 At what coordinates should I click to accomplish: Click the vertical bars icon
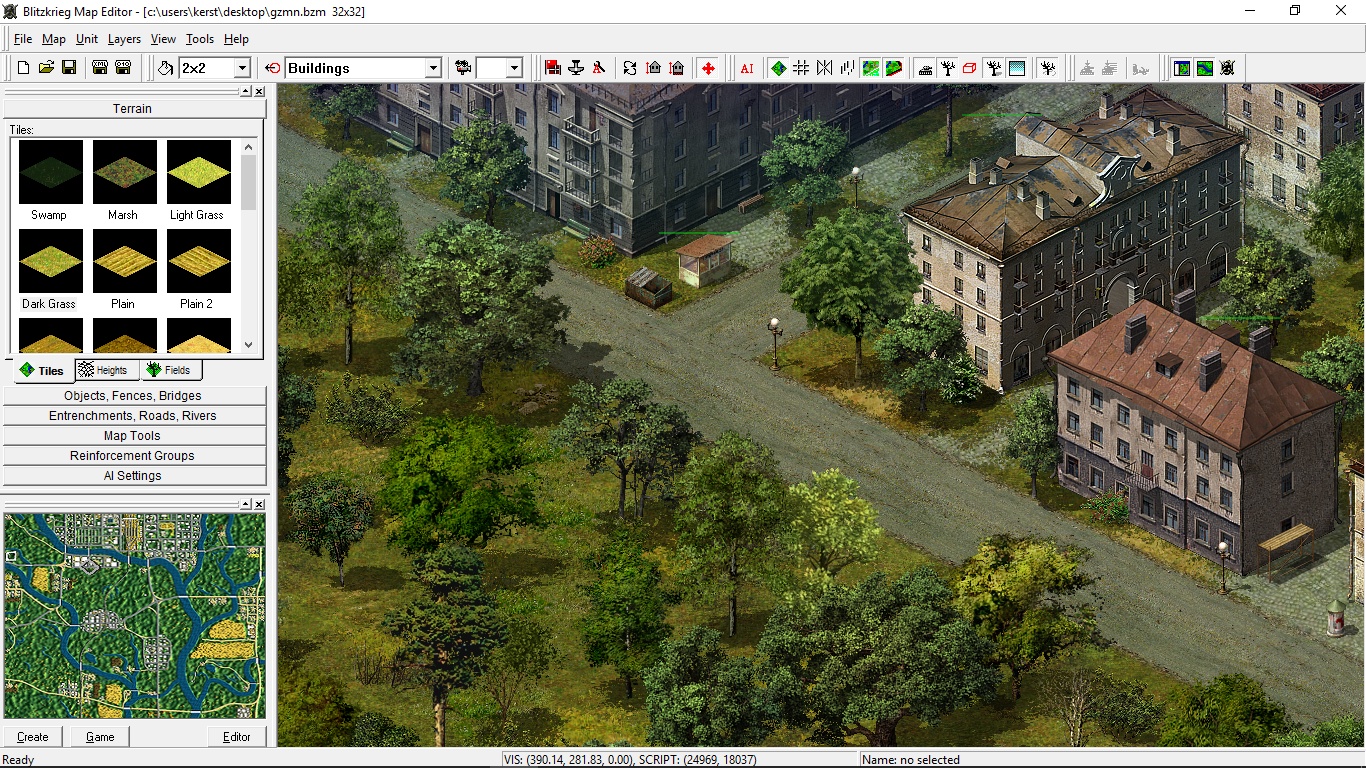pos(847,68)
